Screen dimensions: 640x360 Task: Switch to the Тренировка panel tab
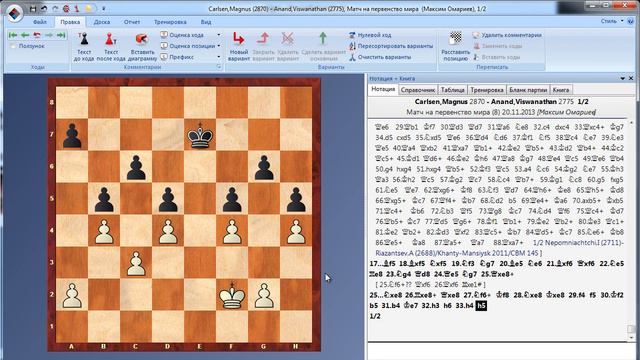[487, 90]
